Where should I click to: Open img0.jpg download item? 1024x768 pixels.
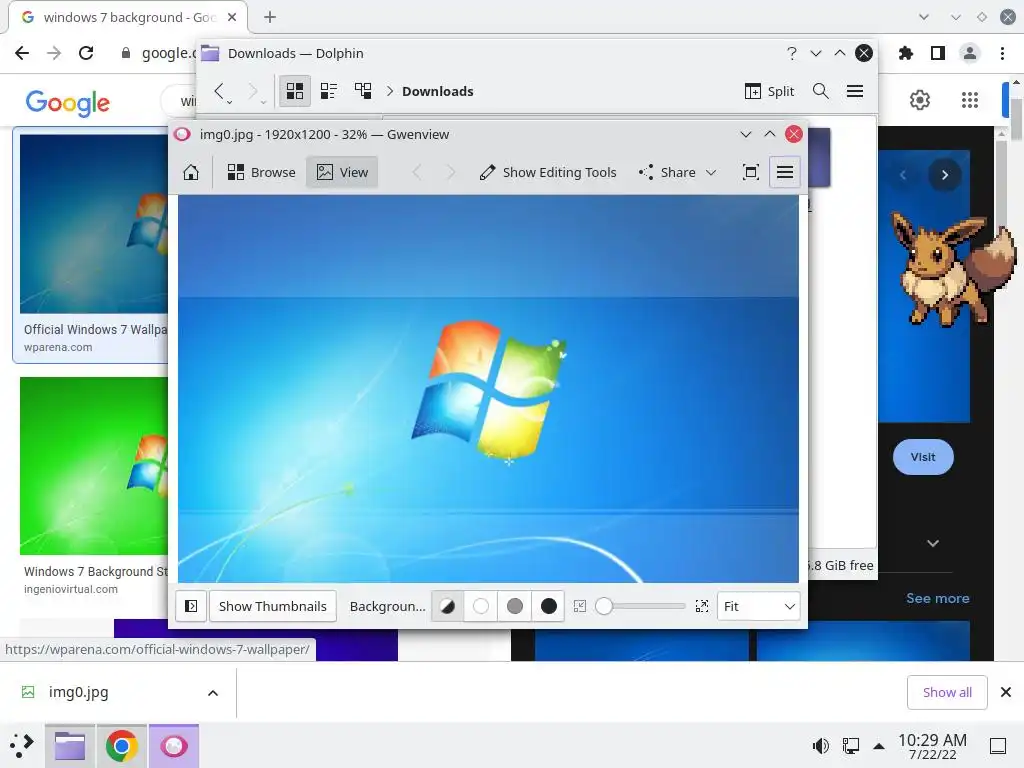click(x=78, y=692)
